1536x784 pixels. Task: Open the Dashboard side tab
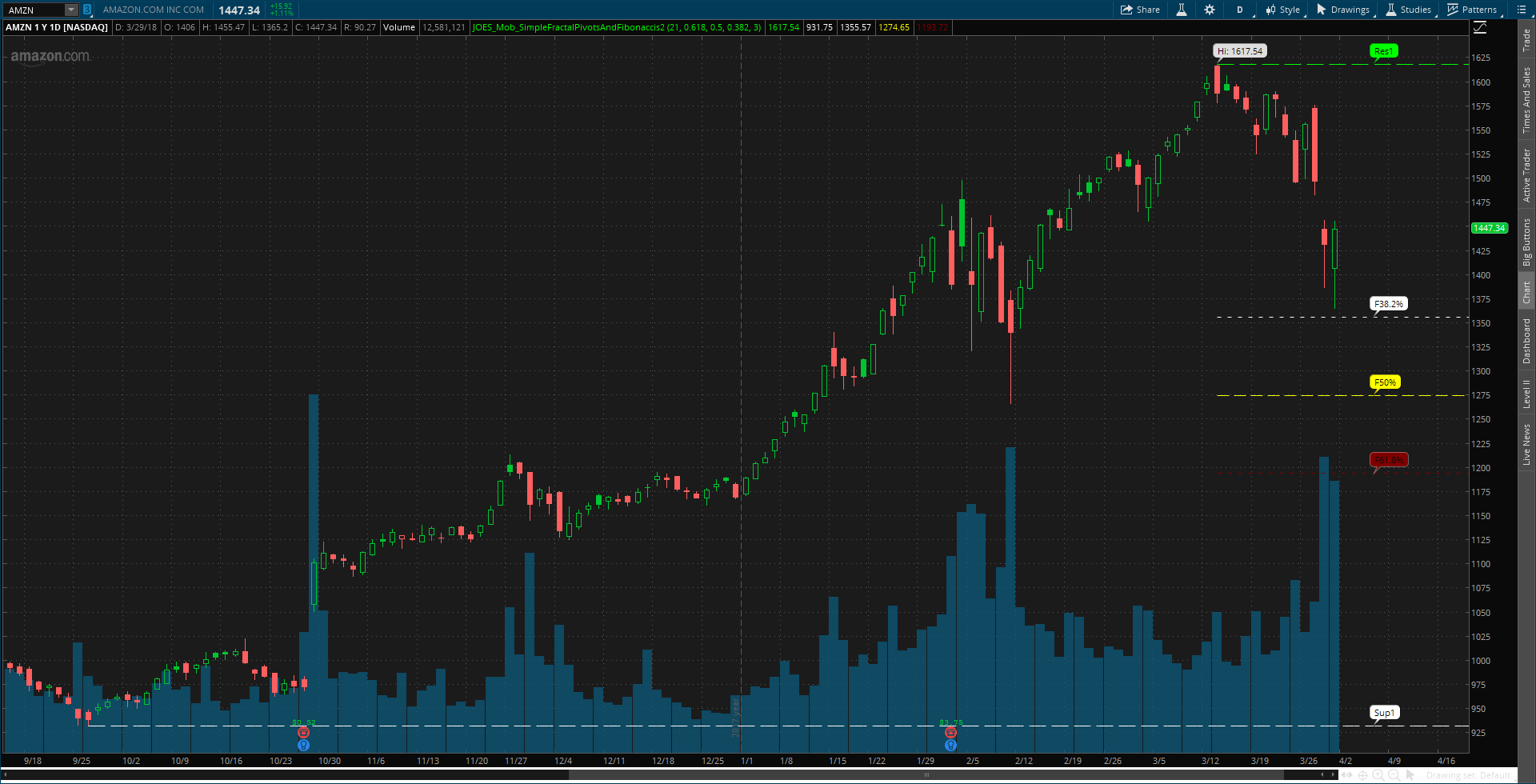[1526, 341]
